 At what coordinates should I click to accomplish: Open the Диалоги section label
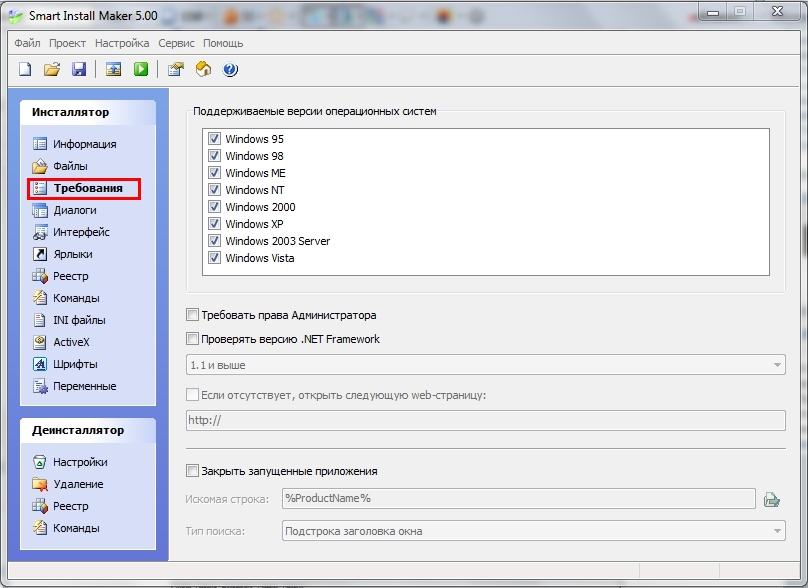click(x=75, y=210)
